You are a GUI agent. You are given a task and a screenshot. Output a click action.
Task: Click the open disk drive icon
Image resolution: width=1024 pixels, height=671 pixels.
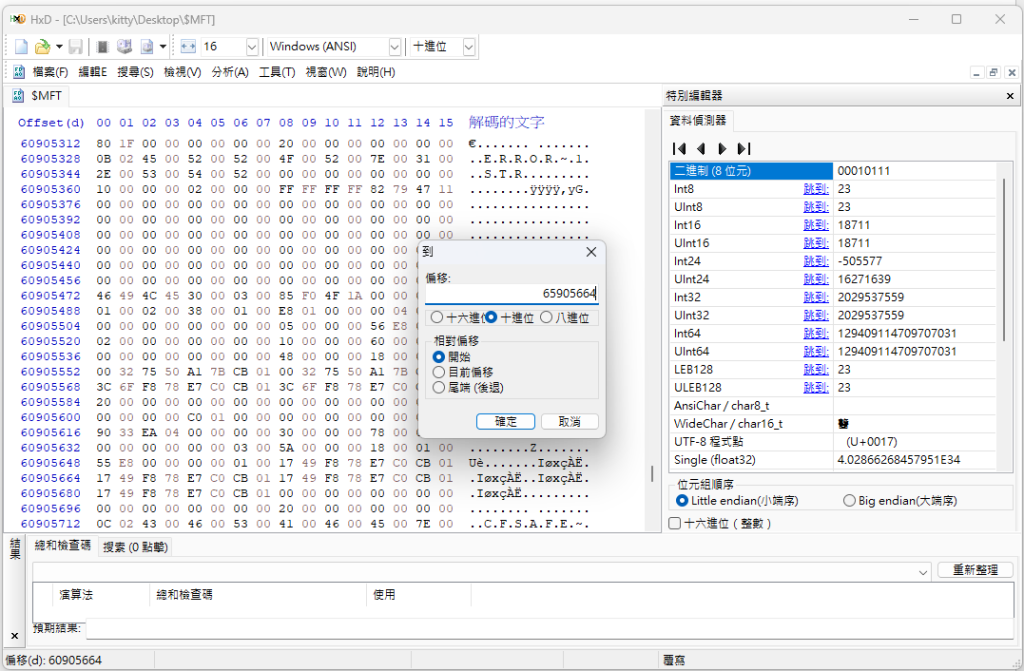(x=124, y=46)
